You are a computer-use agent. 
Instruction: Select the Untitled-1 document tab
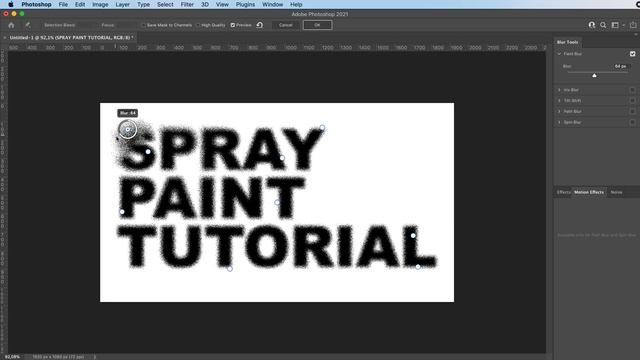71,38
